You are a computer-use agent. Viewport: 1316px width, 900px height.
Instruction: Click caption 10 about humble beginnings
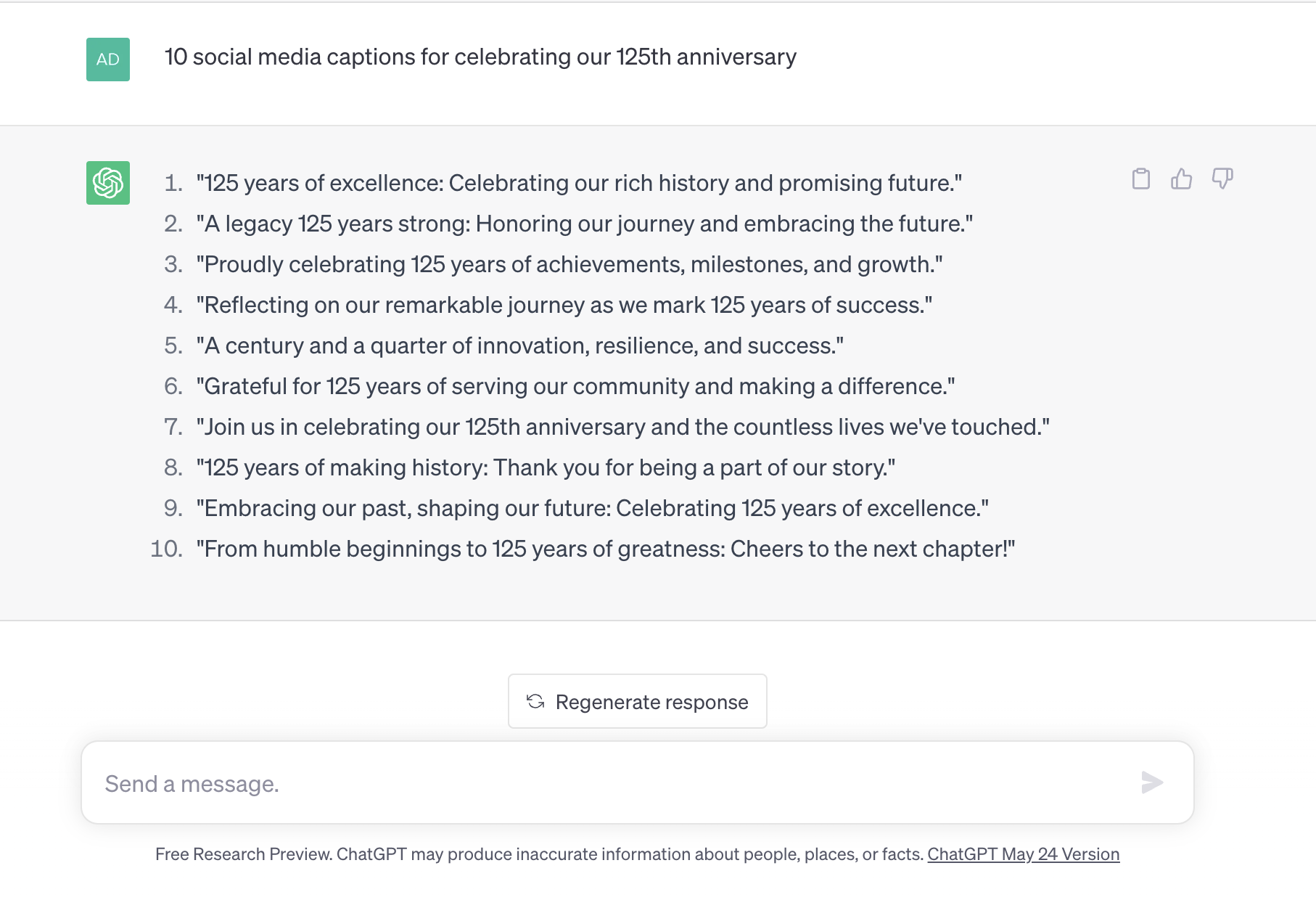click(x=606, y=549)
